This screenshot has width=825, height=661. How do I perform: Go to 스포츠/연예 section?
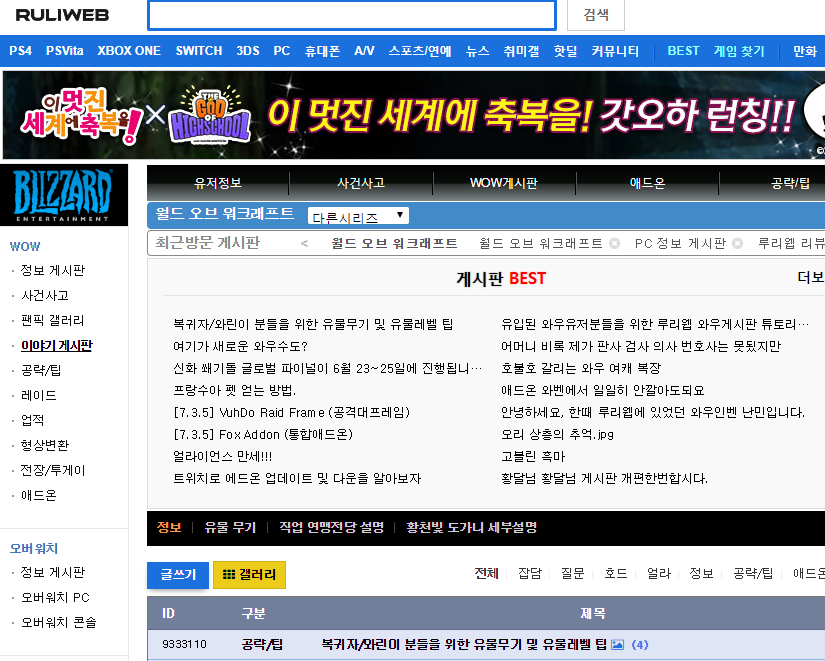(420, 51)
